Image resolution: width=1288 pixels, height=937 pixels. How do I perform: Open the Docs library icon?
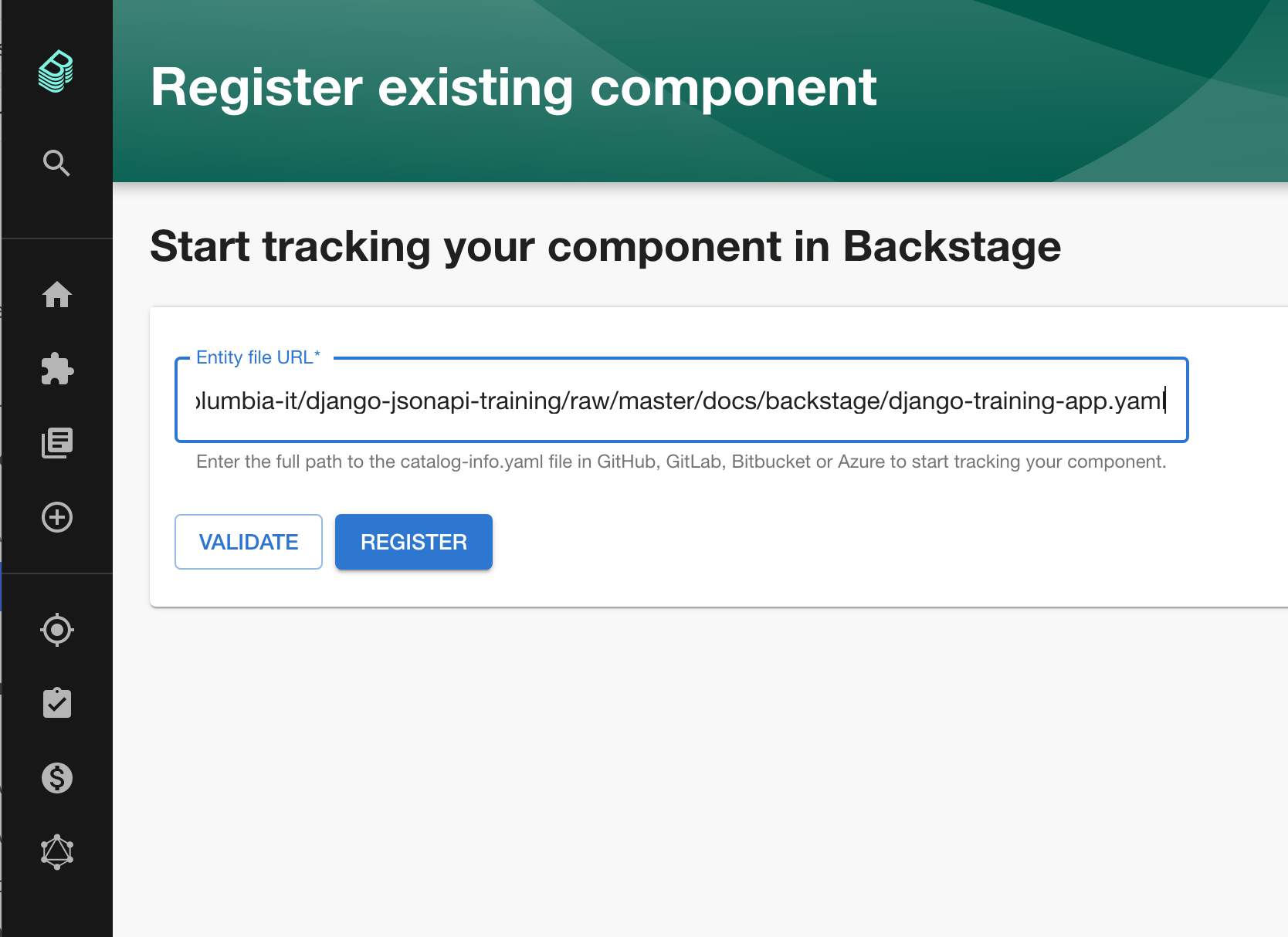click(57, 442)
